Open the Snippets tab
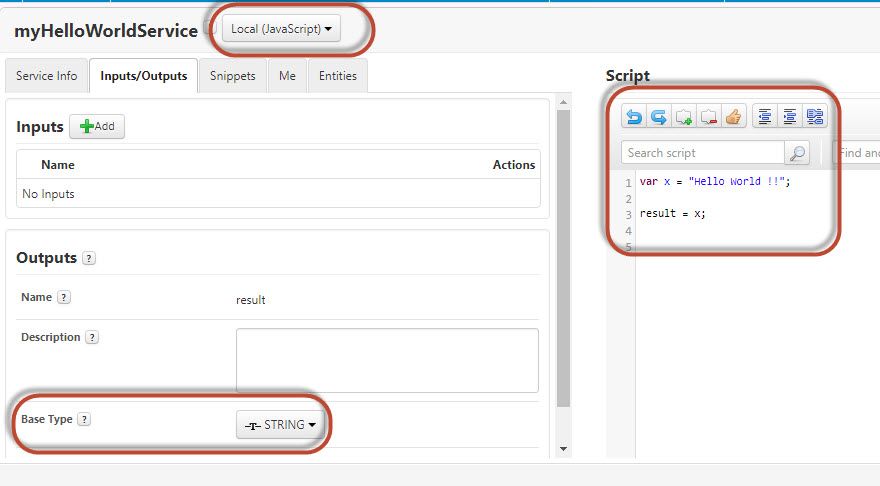880x486 pixels. click(x=232, y=76)
